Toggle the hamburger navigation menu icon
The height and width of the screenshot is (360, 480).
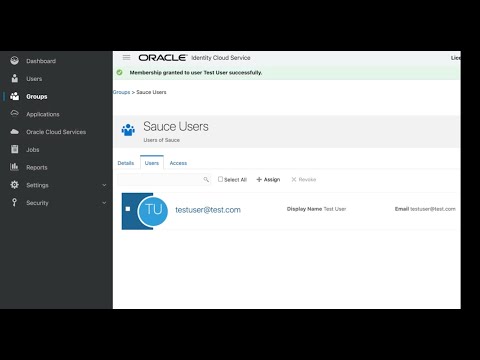[x=126, y=57]
